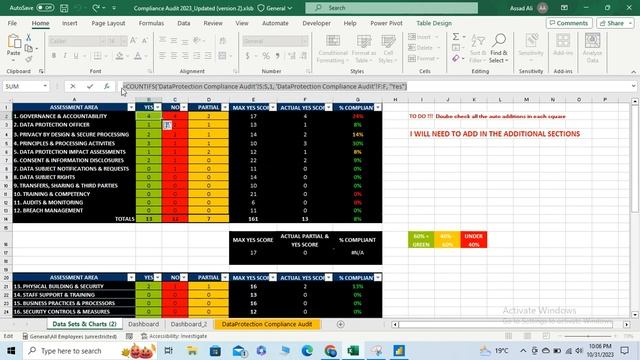Click the Add-ins icon
Screen dimensions: 640x360
point(563,45)
